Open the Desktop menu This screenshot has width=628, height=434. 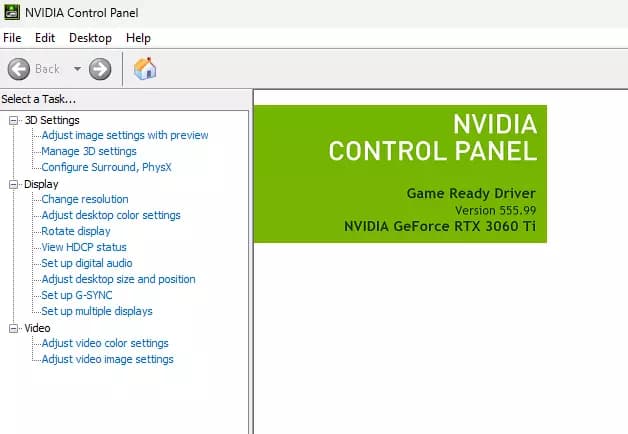coord(90,38)
